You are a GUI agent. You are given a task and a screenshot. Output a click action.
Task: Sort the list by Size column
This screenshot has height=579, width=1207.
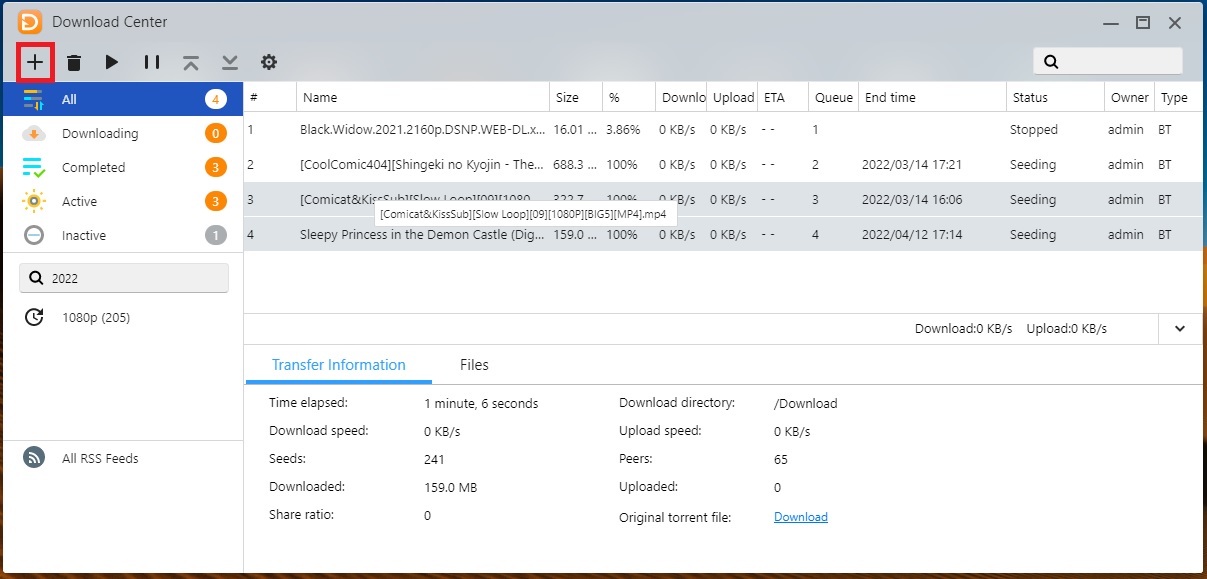[576, 97]
